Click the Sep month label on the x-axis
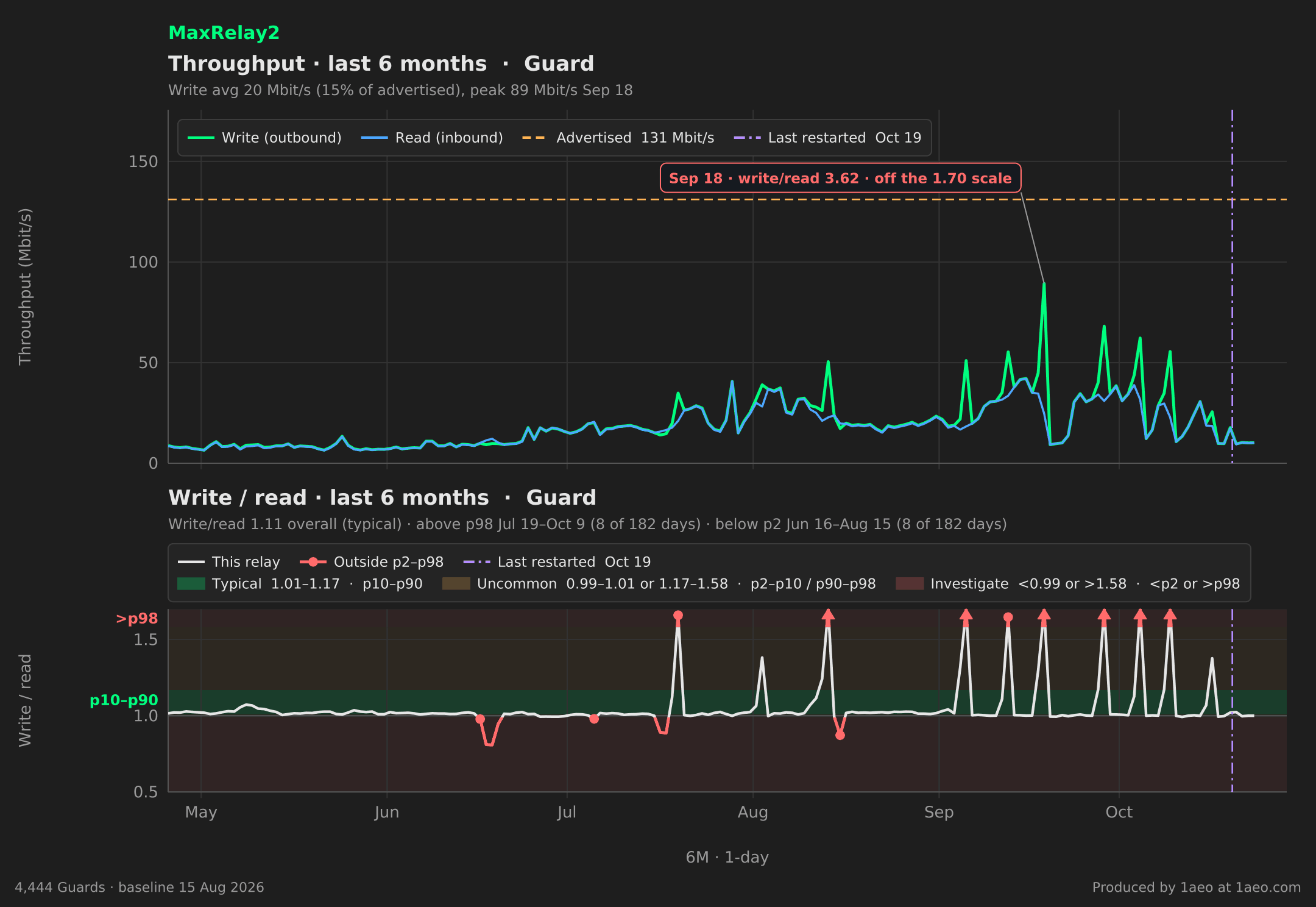This screenshot has height=907, width=1316. [939, 813]
